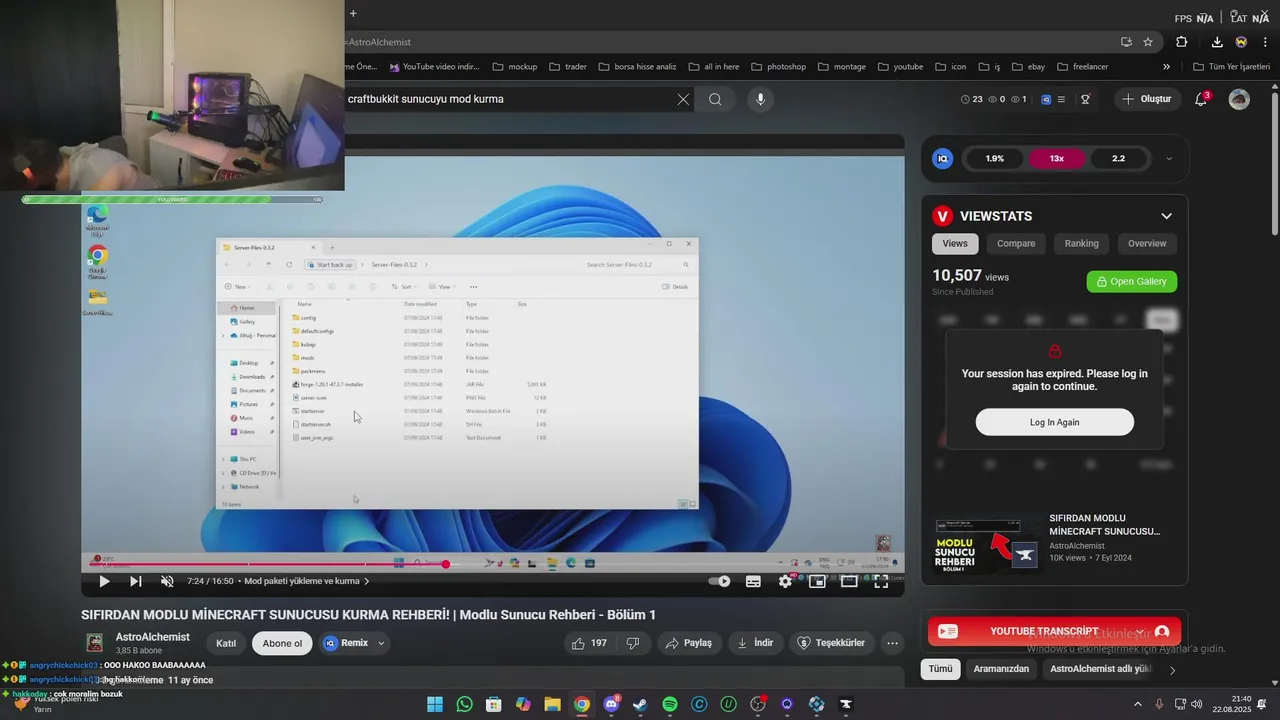Open video player settings gear

785,581
